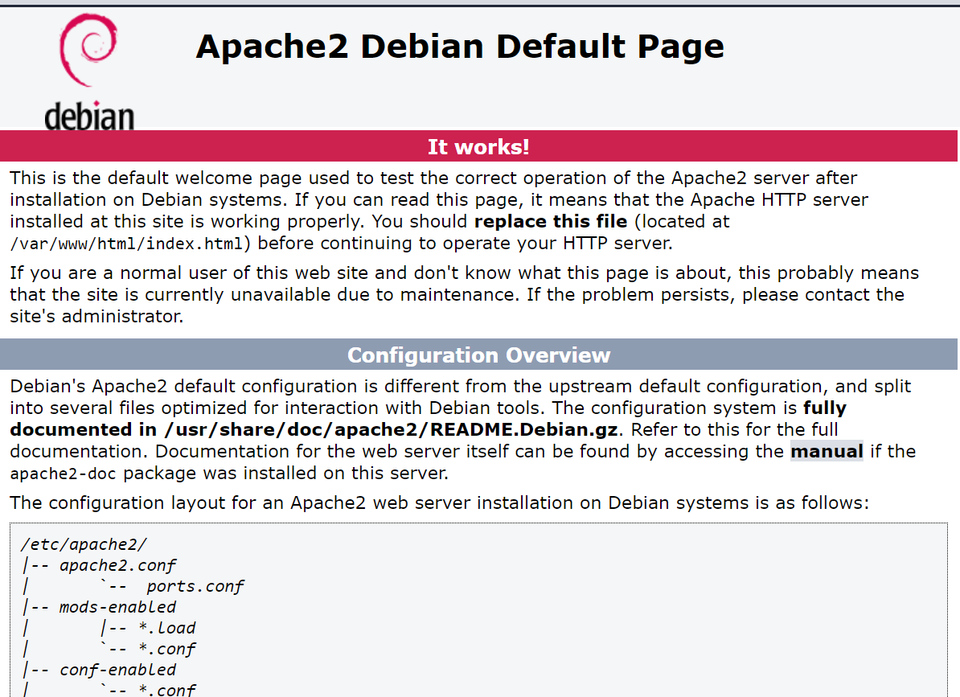Screen dimensions: 960x697
Task: Select the mods-enabled directory entry
Action: pyautogui.click(x=117, y=607)
